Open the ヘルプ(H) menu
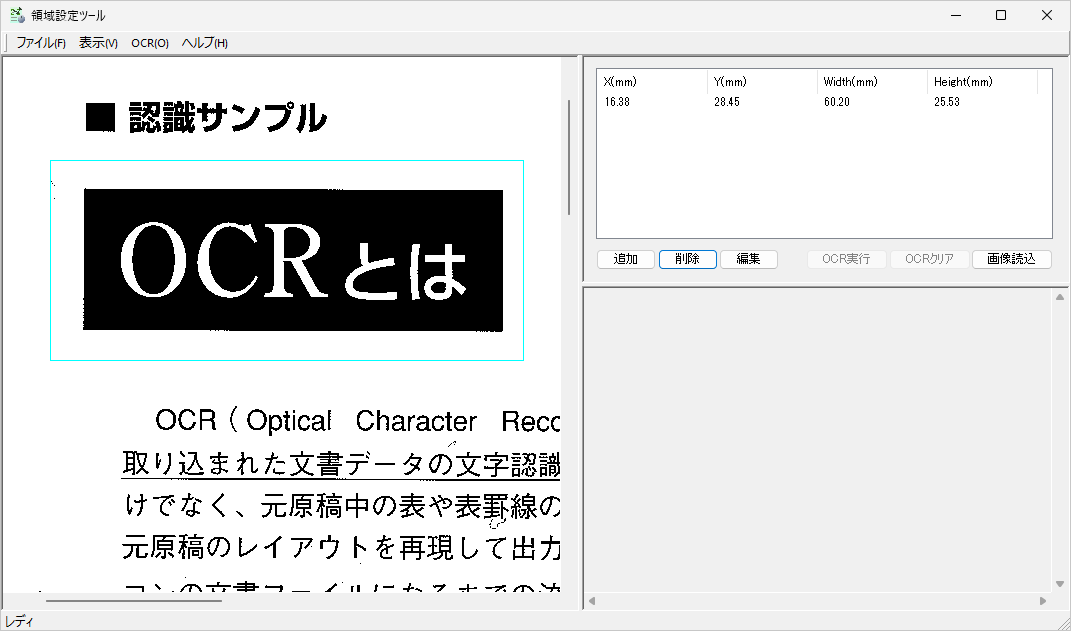The width and height of the screenshot is (1071, 631). (202, 43)
